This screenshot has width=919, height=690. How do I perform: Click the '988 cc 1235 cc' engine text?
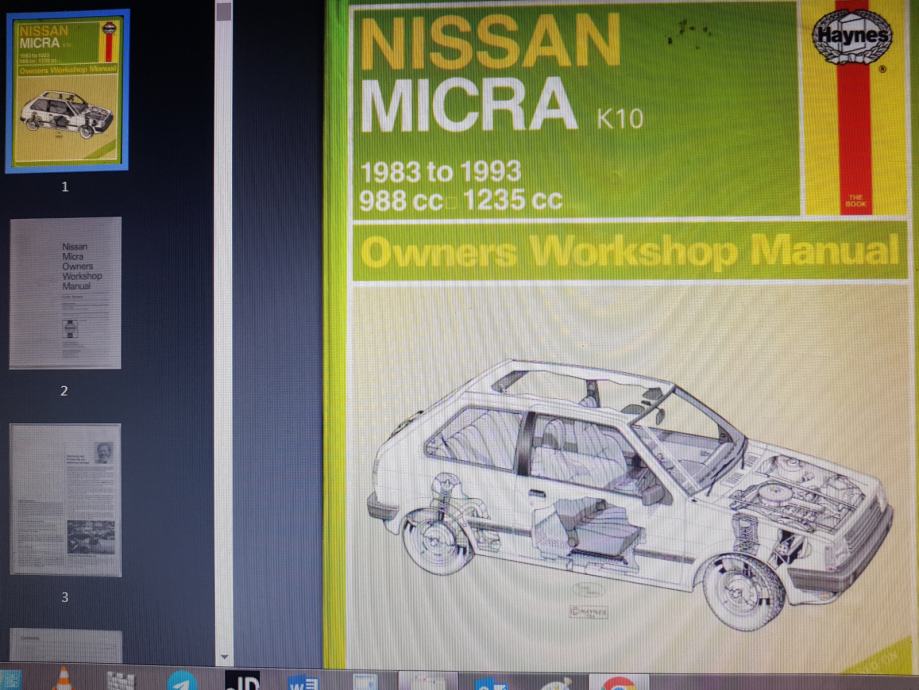[461, 200]
